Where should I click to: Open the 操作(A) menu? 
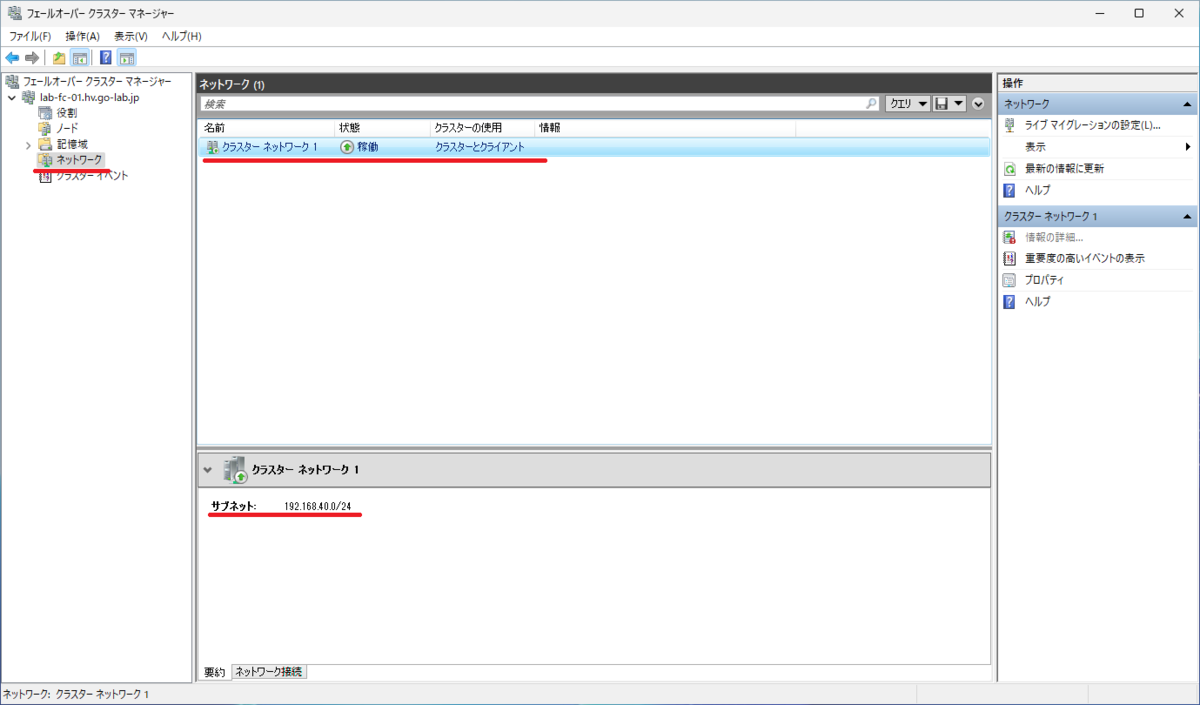coord(82,36)
